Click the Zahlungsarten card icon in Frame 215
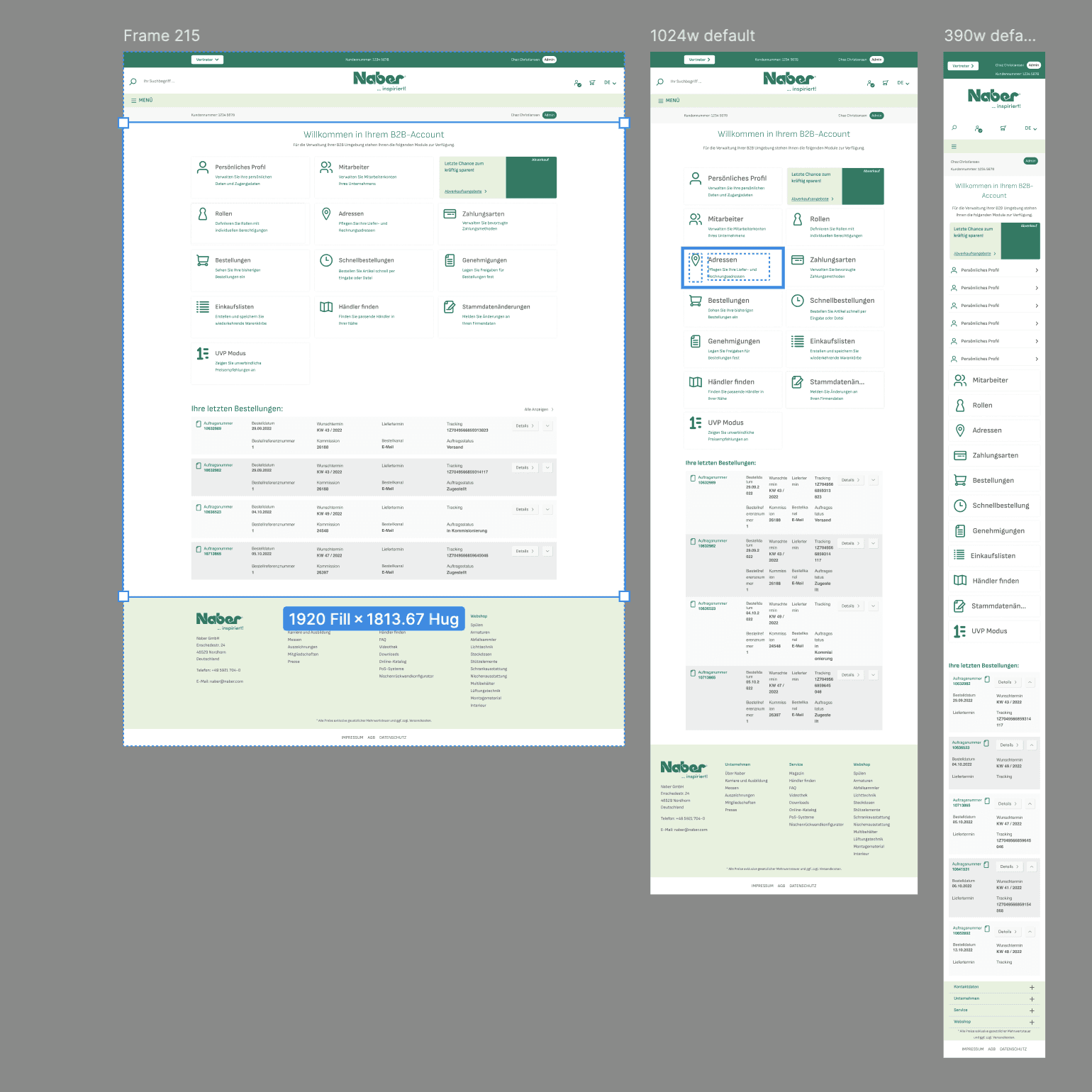The image size is (1092, 1092). tap(450, 213)
